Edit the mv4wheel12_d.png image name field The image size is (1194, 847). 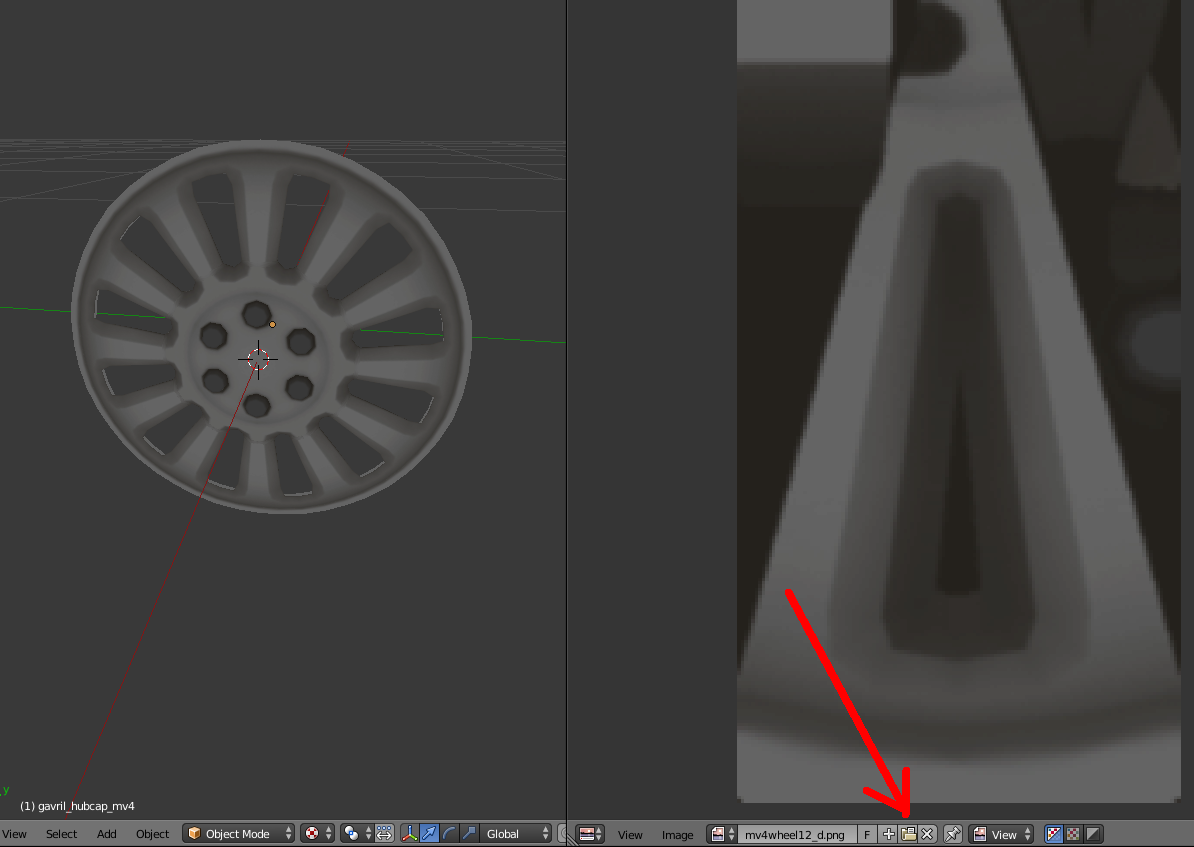pyautogui.click(x=797, y=834)
